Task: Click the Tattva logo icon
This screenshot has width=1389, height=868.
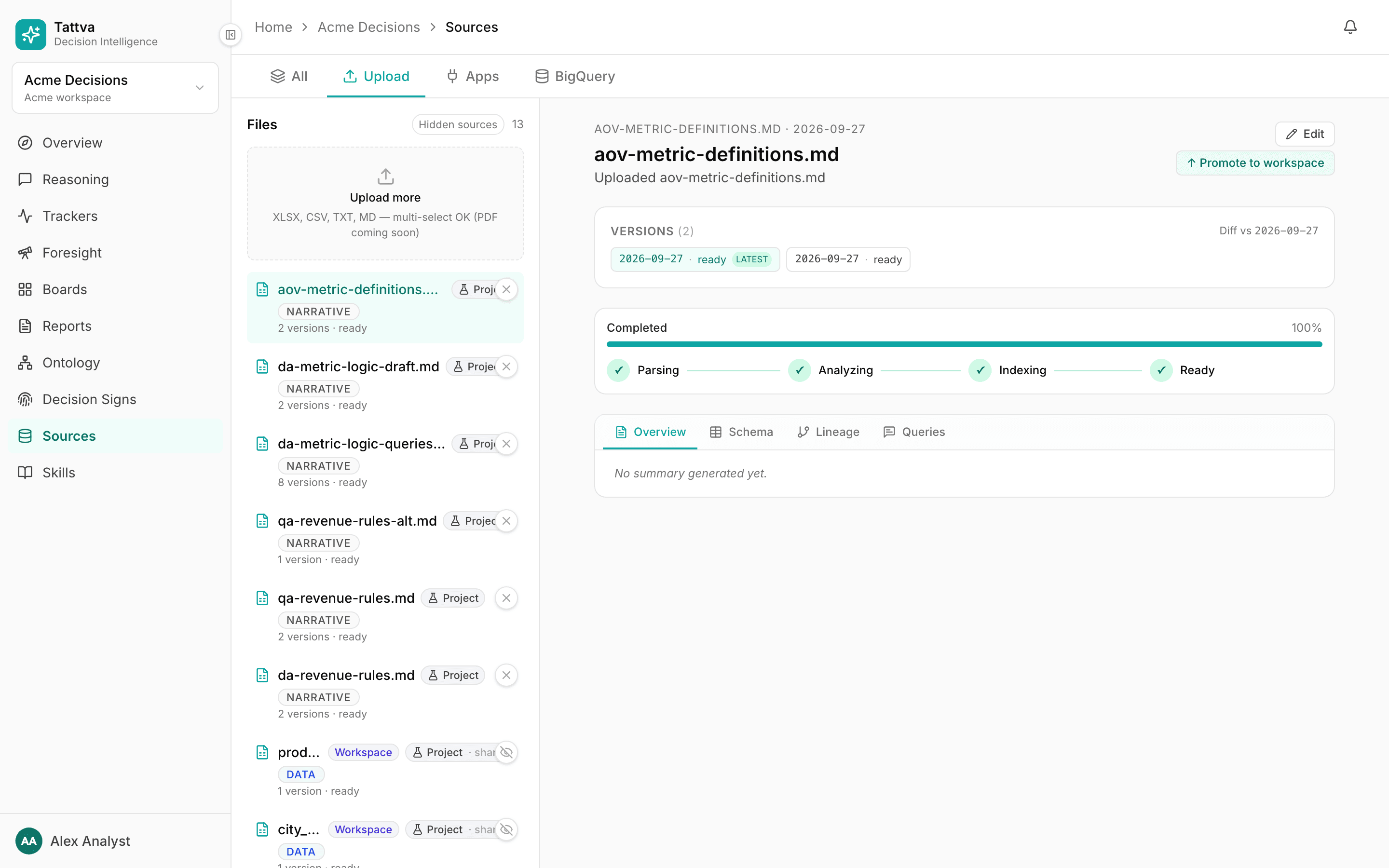Action: click(x=31, y=34)
